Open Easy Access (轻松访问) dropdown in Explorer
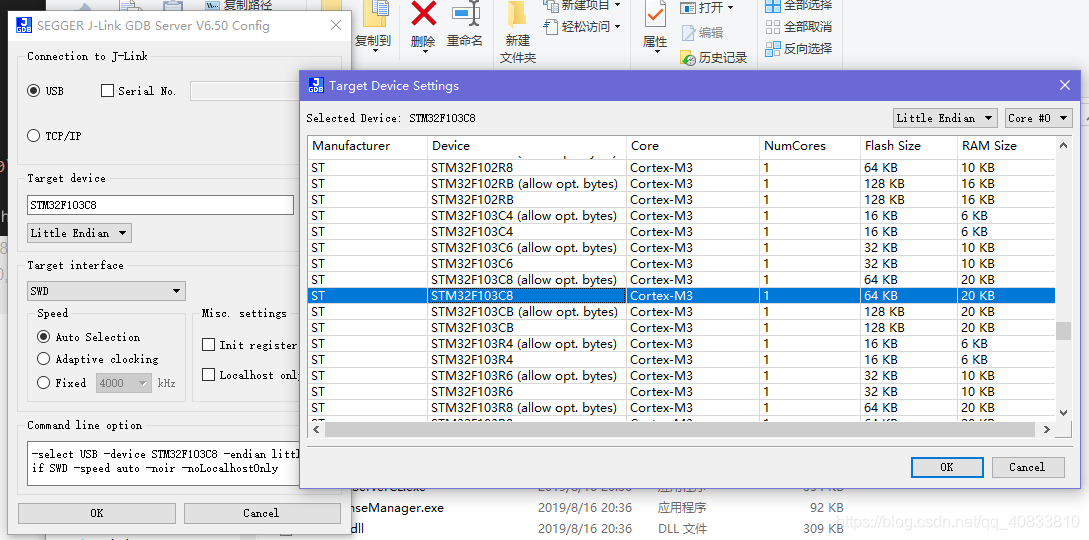Image resolution: width=1089 pixels, height=540 pixels. point(582,27)
